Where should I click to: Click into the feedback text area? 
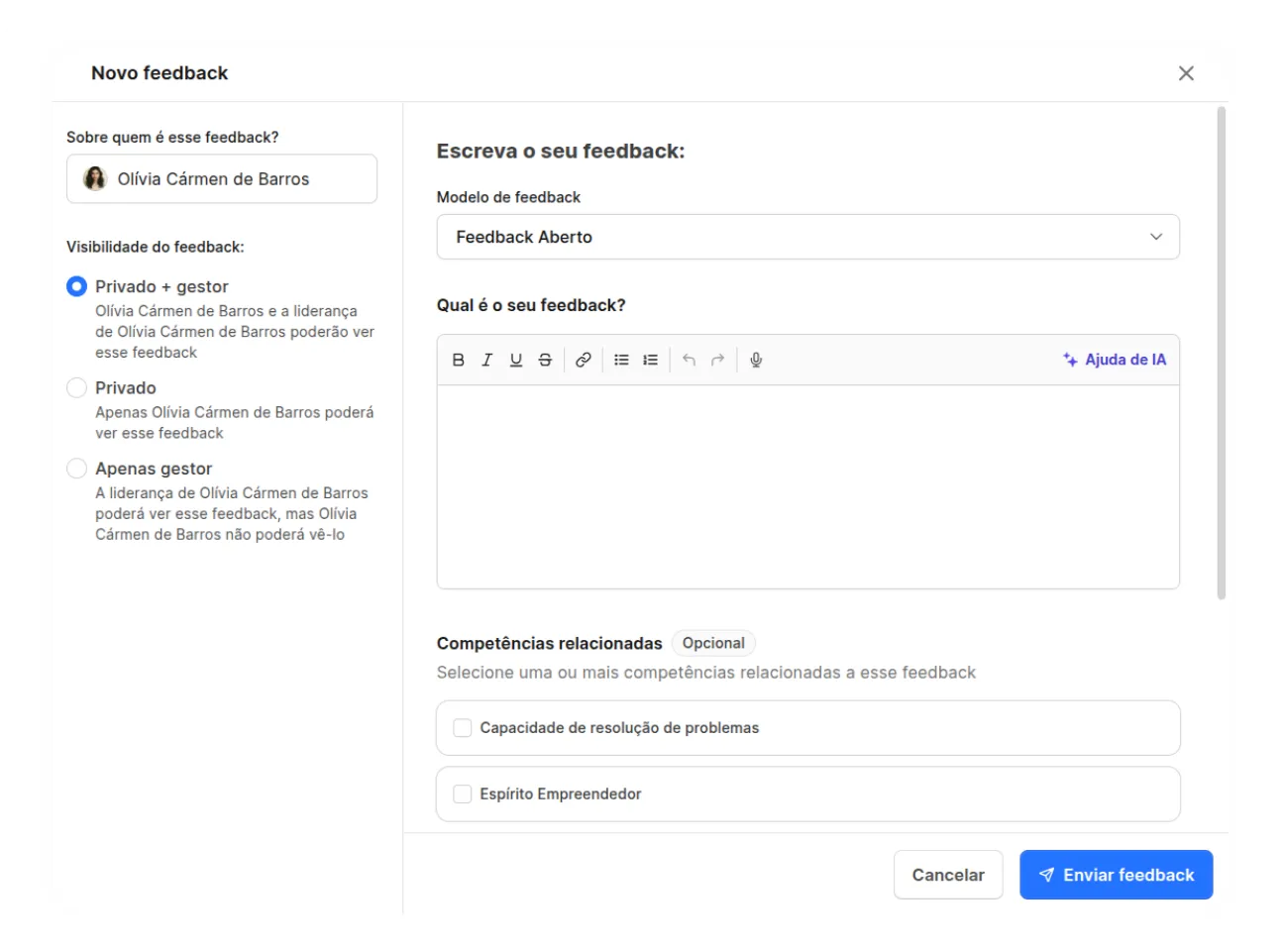807,486
